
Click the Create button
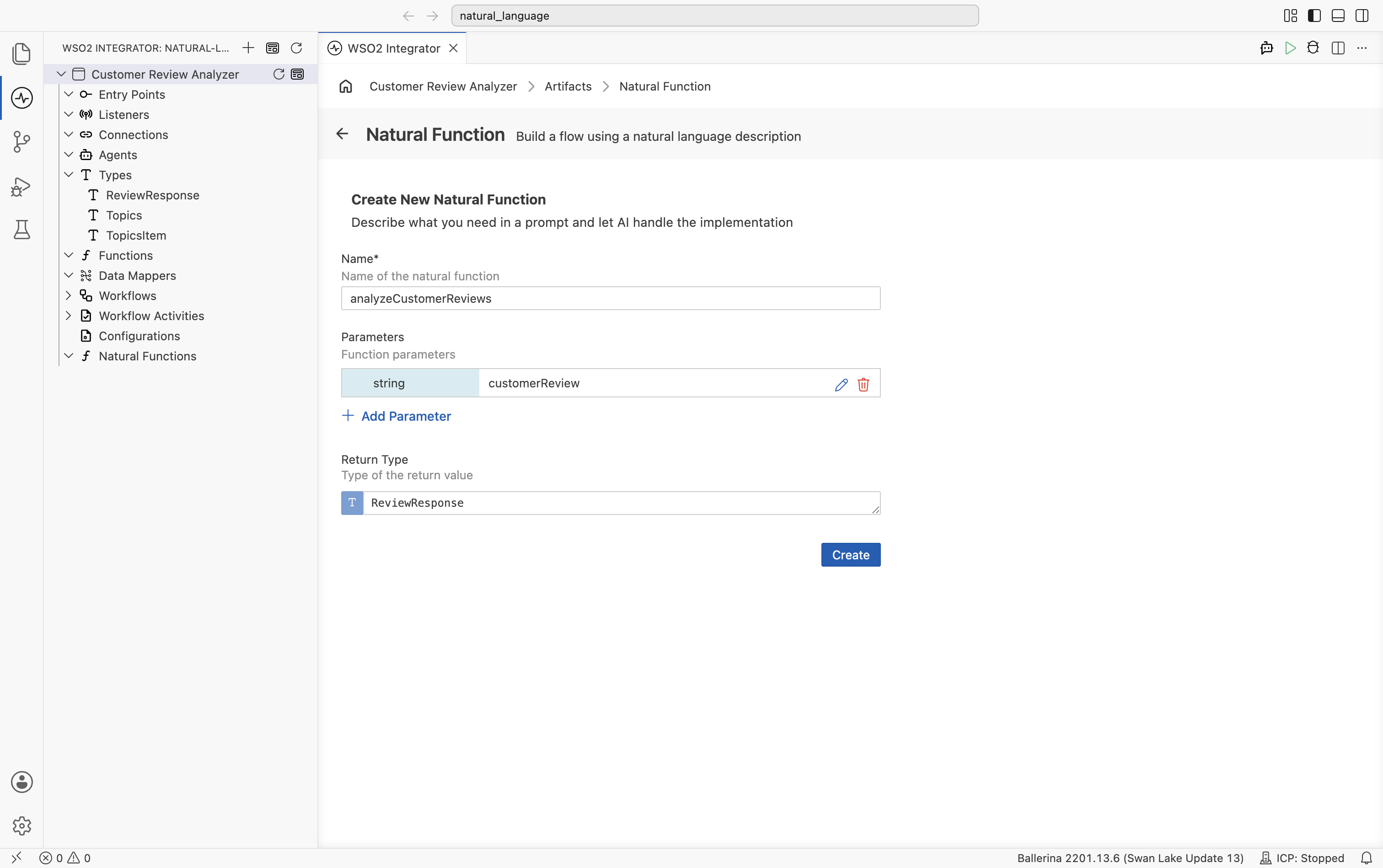coord(850,555)
